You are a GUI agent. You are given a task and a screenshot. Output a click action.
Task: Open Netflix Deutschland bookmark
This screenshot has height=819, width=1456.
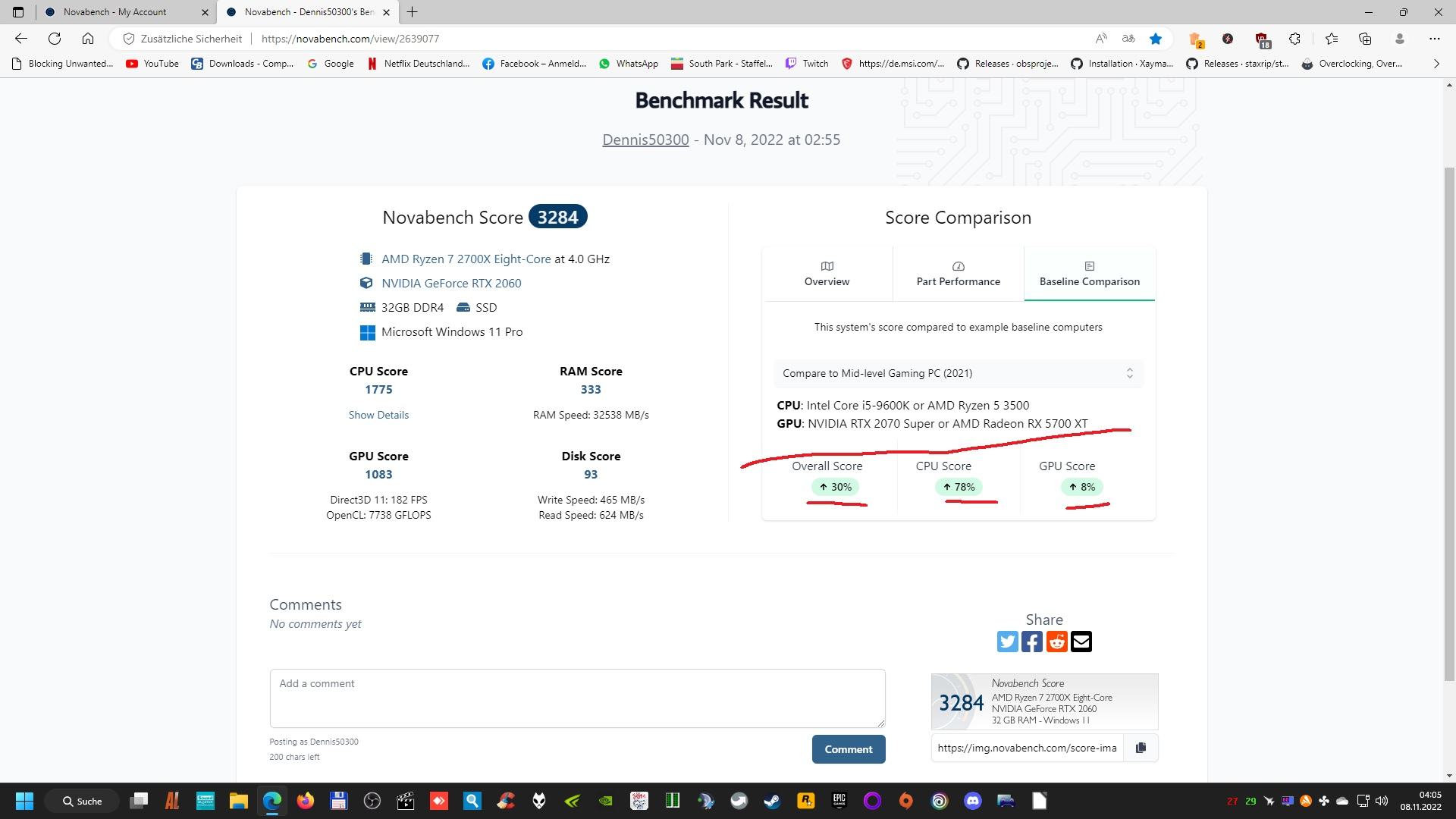click(x=418, y=64)
